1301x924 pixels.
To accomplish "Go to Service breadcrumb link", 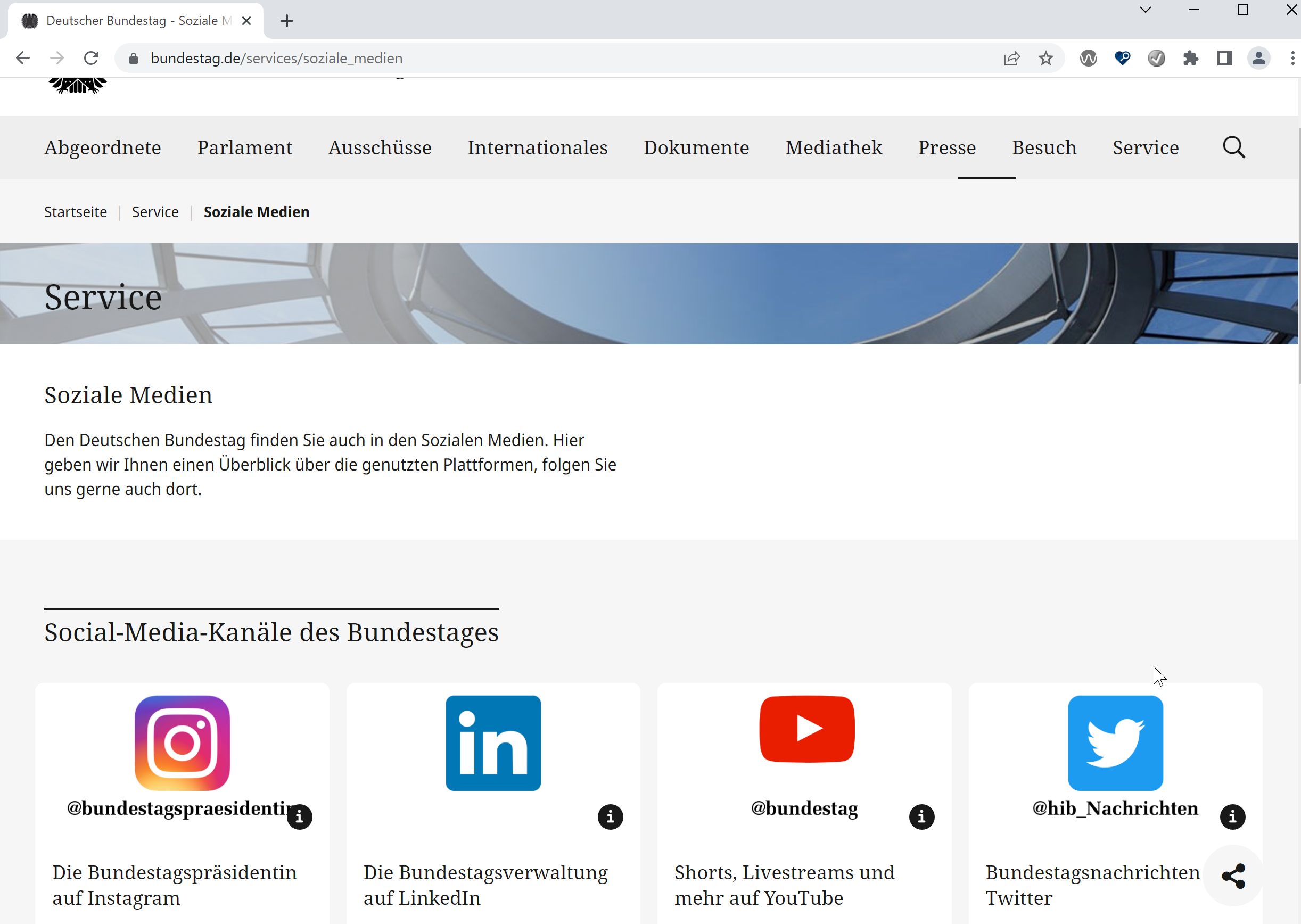I will tap(155, 212).
